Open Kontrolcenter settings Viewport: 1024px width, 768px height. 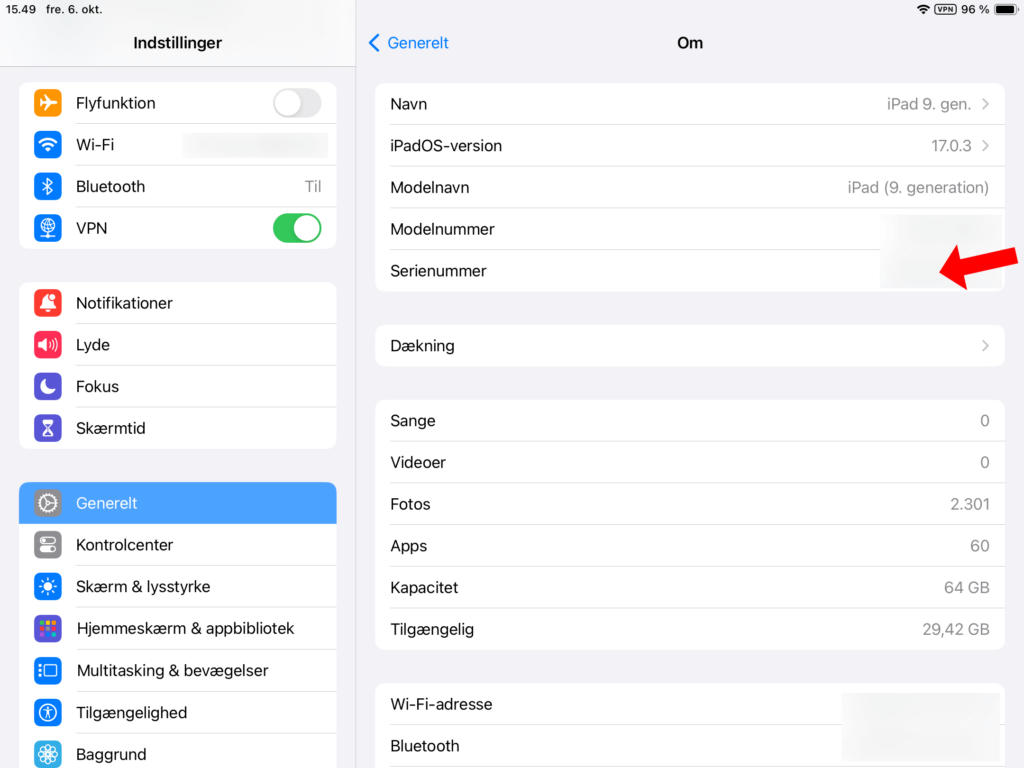[x=178, y=545]
